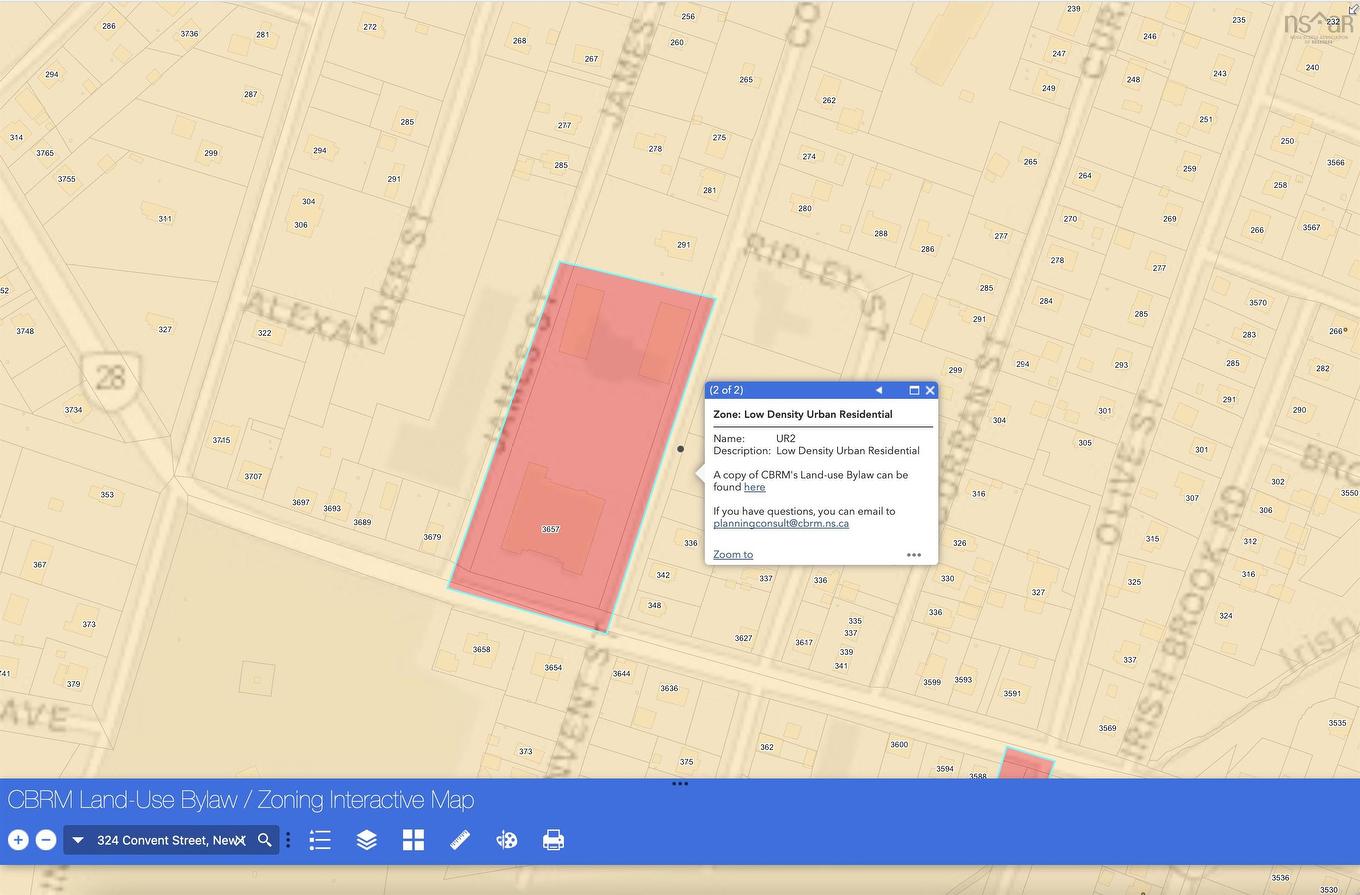Open the Basemap Gallery grid icon

point(413,840)
